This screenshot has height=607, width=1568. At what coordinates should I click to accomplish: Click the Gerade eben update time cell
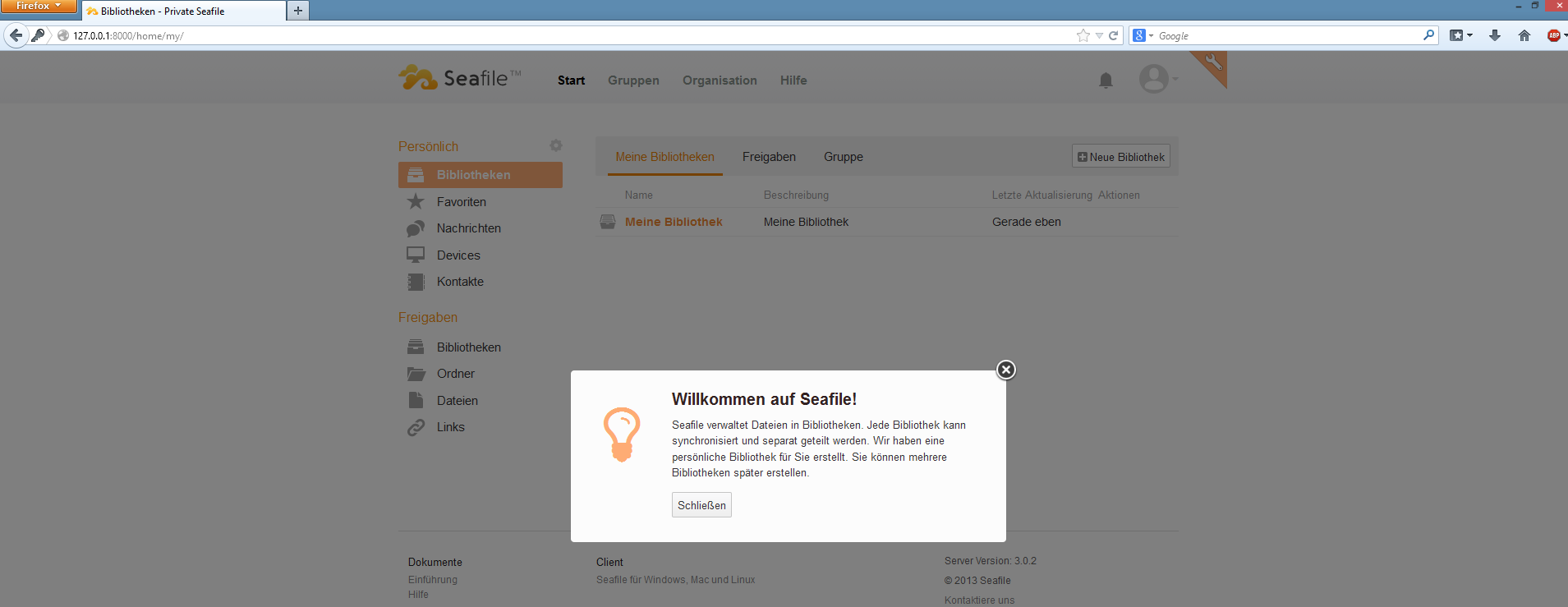(1027, 222)
